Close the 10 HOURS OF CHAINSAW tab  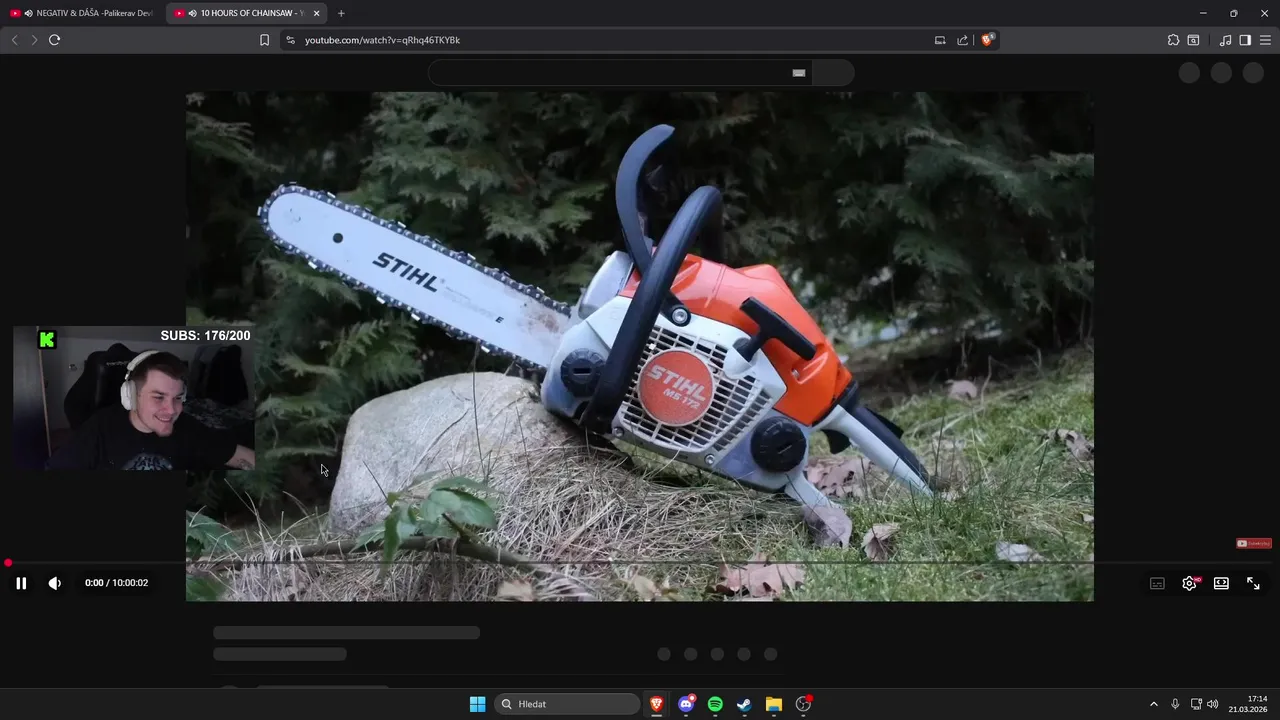pos(317,13)
